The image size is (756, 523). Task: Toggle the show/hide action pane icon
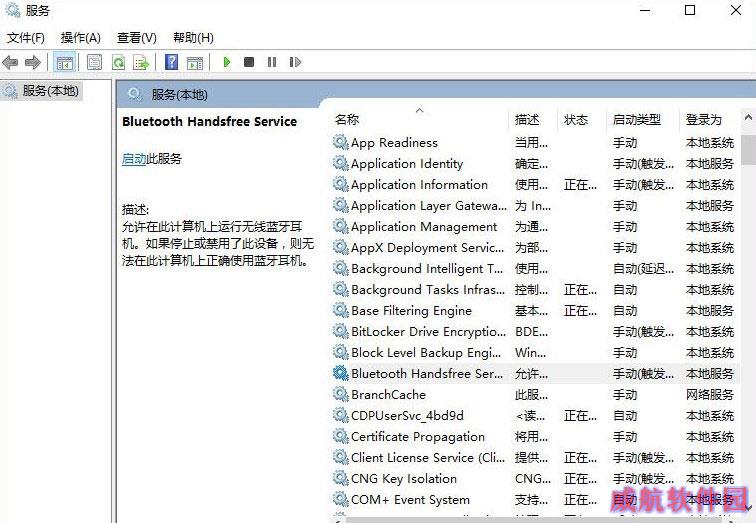(x=195, y=62)
